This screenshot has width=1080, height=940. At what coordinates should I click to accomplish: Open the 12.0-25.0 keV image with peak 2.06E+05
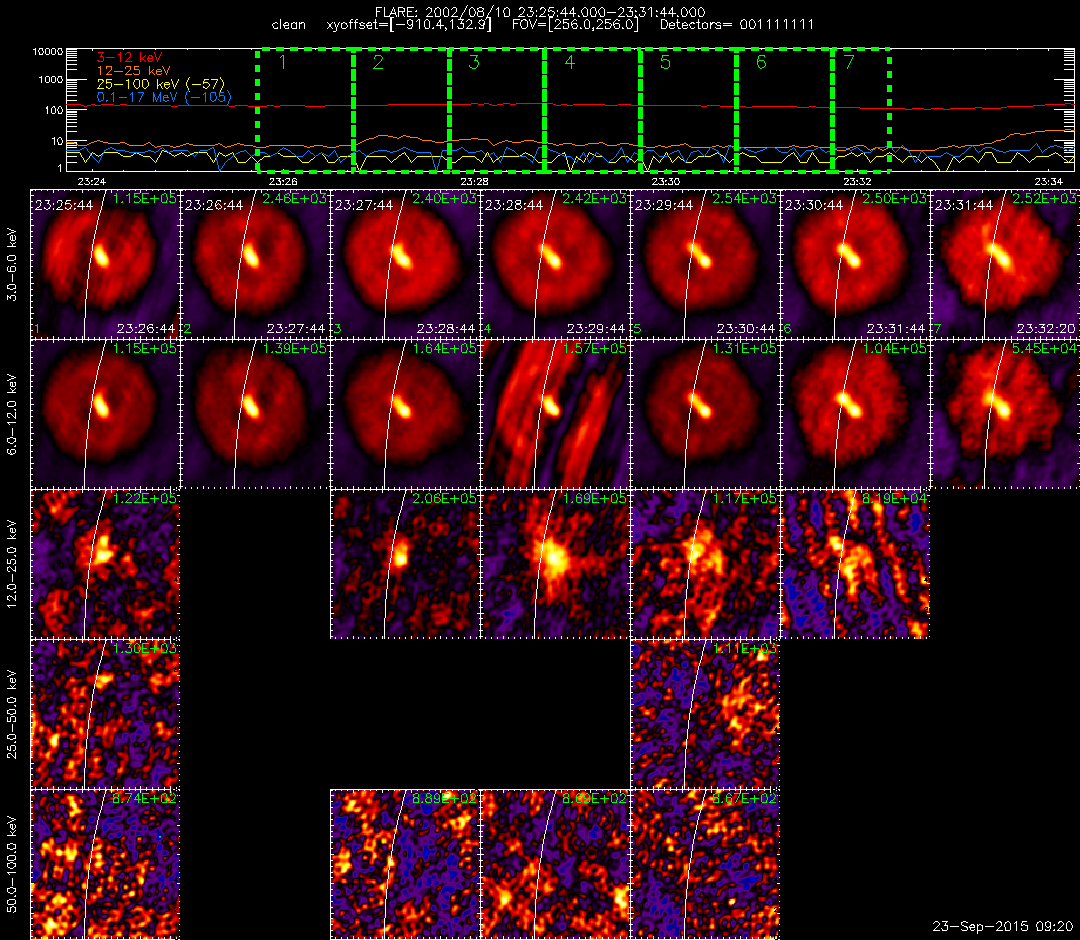pyautogui.click(x=405, y=565)
